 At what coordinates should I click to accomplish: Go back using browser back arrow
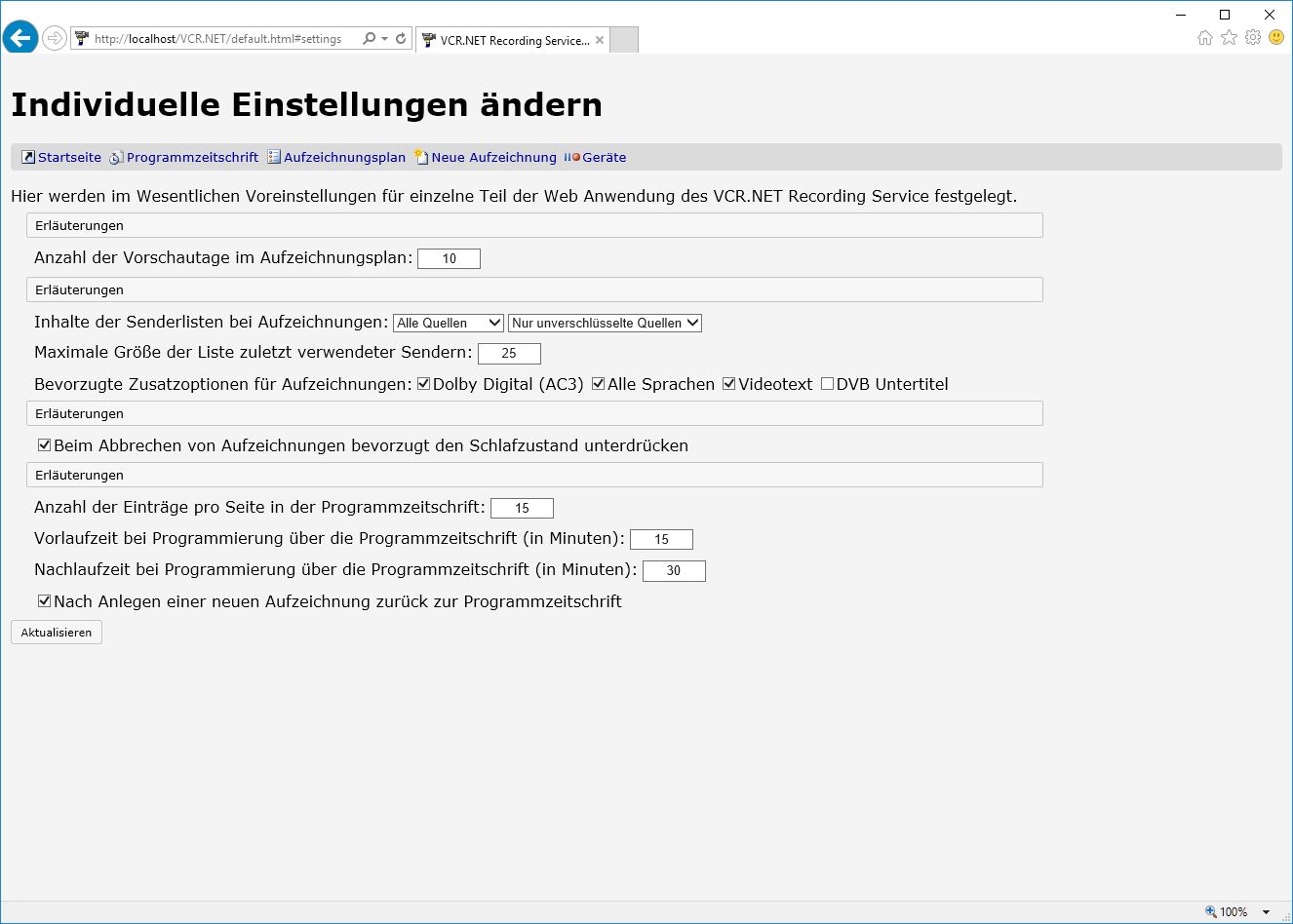click(x=20, y=38)
